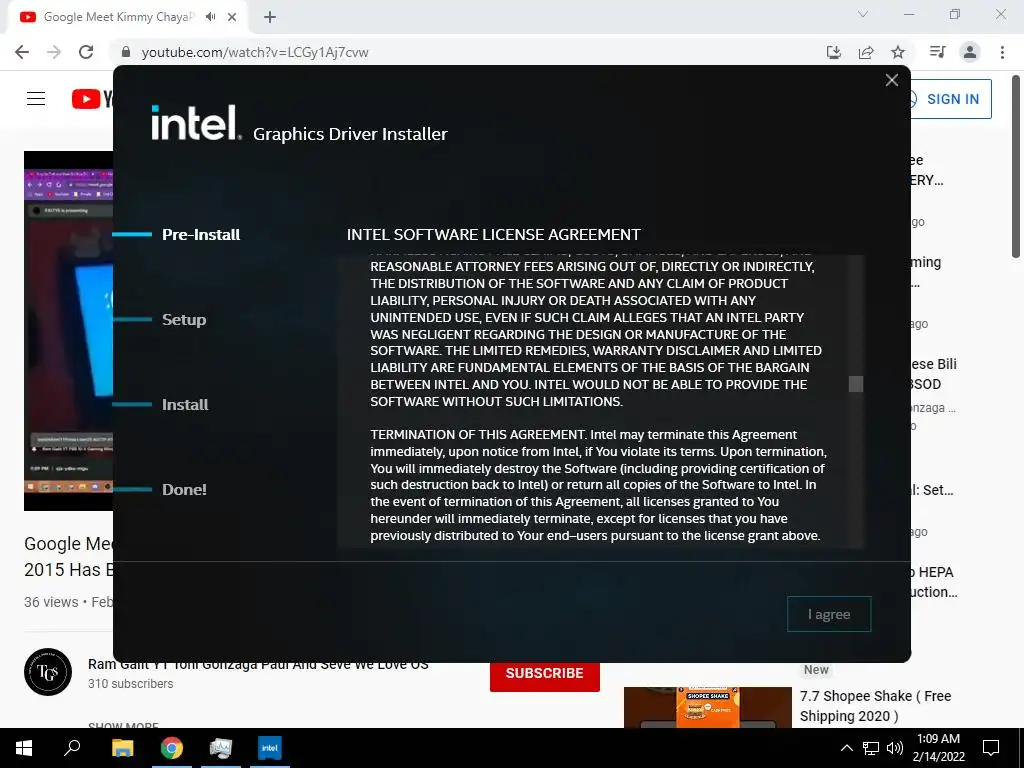Click the video player thumbnail
Screen dimensions: 1024x768
69,330
